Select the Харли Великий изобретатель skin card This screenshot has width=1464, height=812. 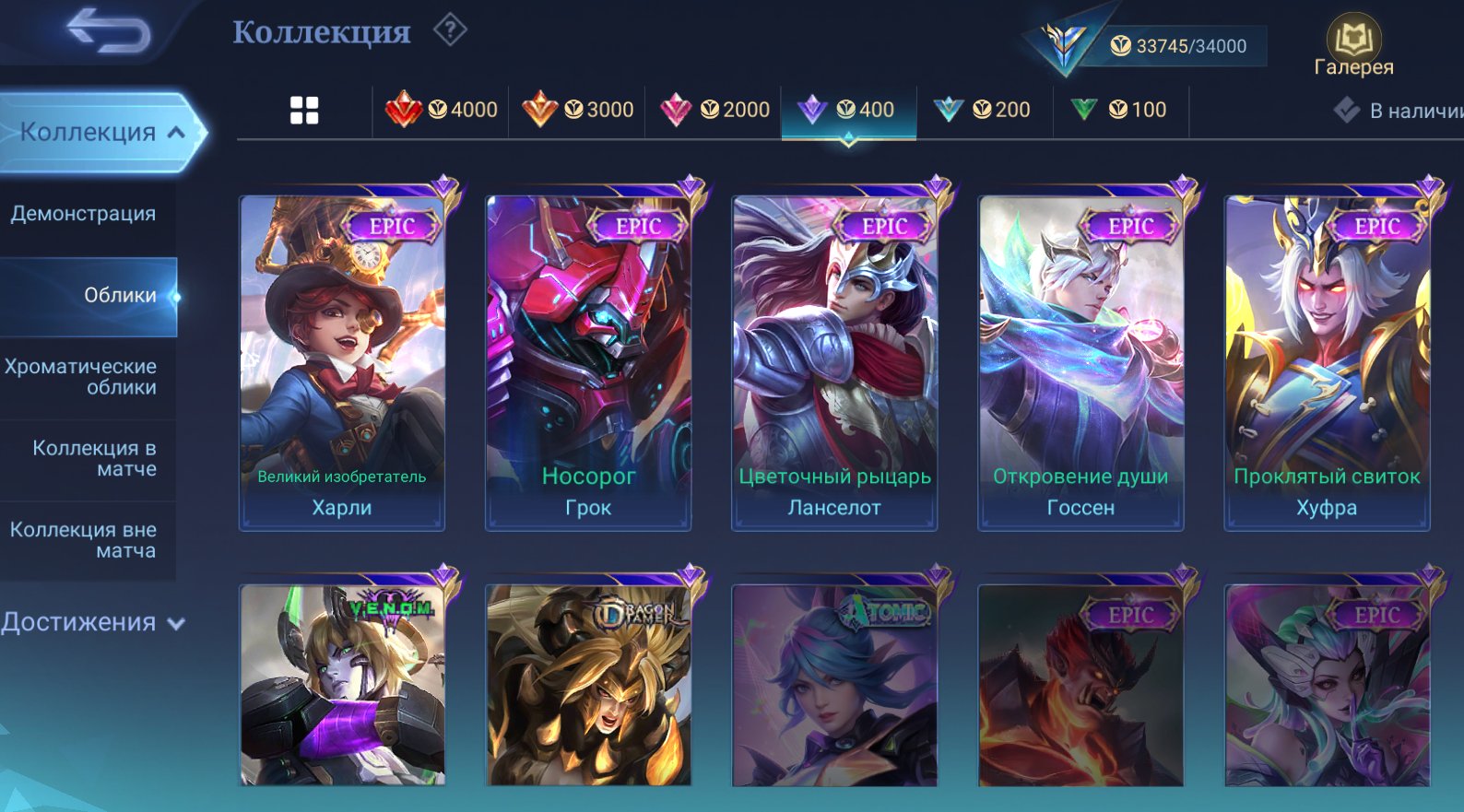(342, 362)
